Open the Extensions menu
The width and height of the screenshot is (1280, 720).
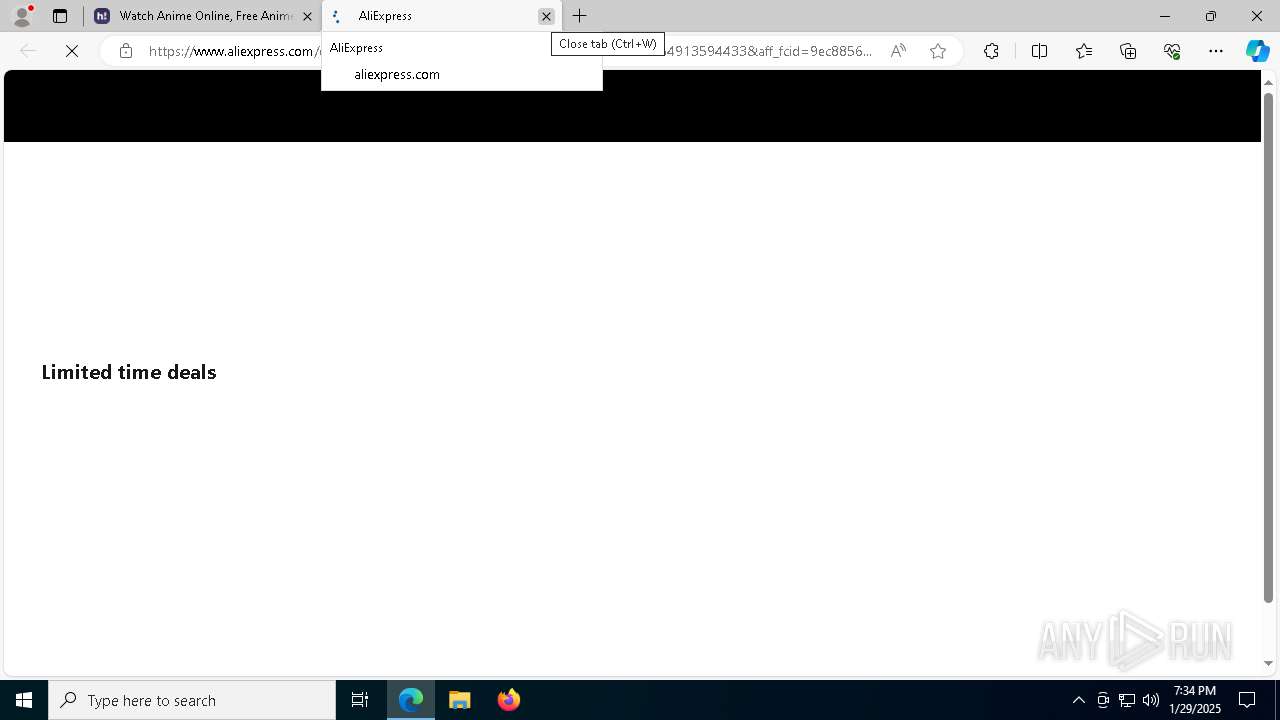tap(991, 51)
